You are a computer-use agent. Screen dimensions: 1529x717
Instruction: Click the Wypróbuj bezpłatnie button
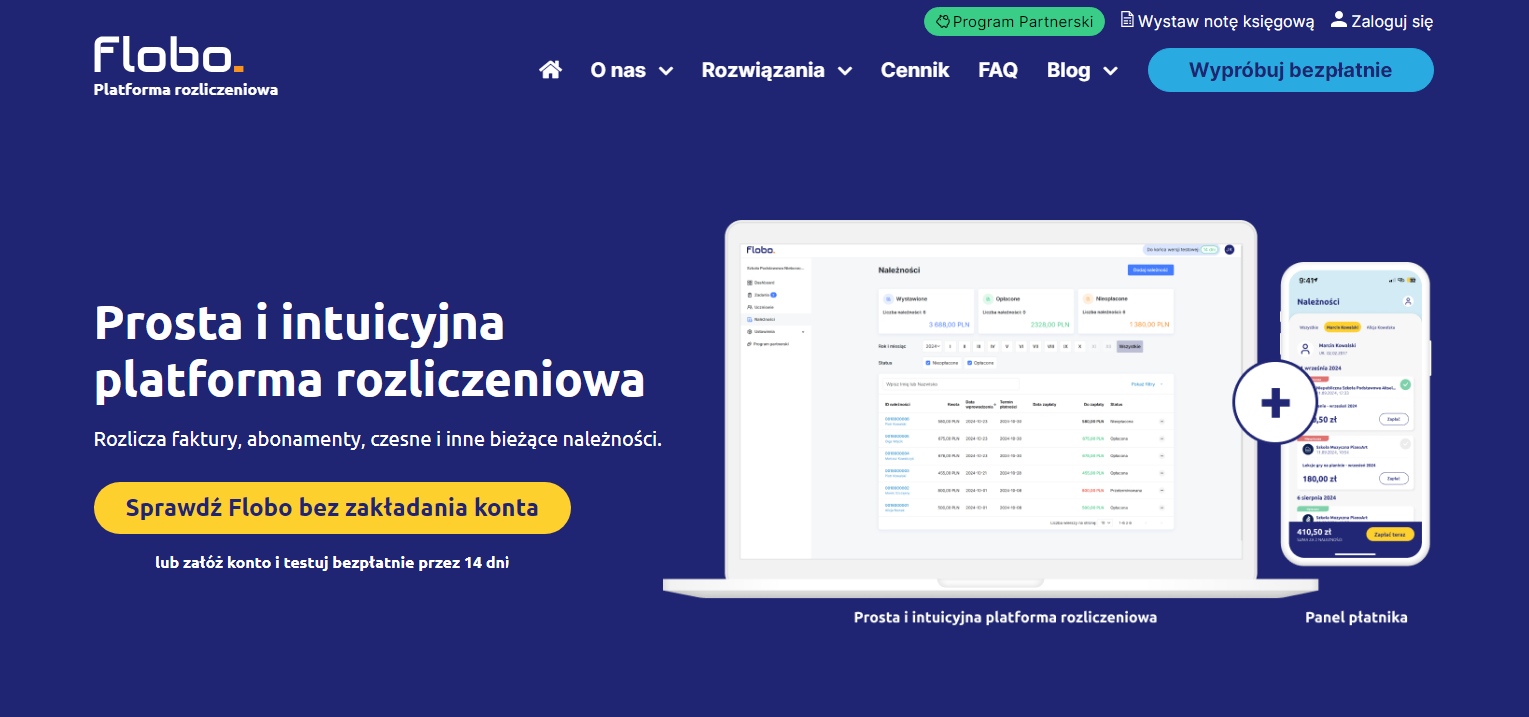(1290, 70)
